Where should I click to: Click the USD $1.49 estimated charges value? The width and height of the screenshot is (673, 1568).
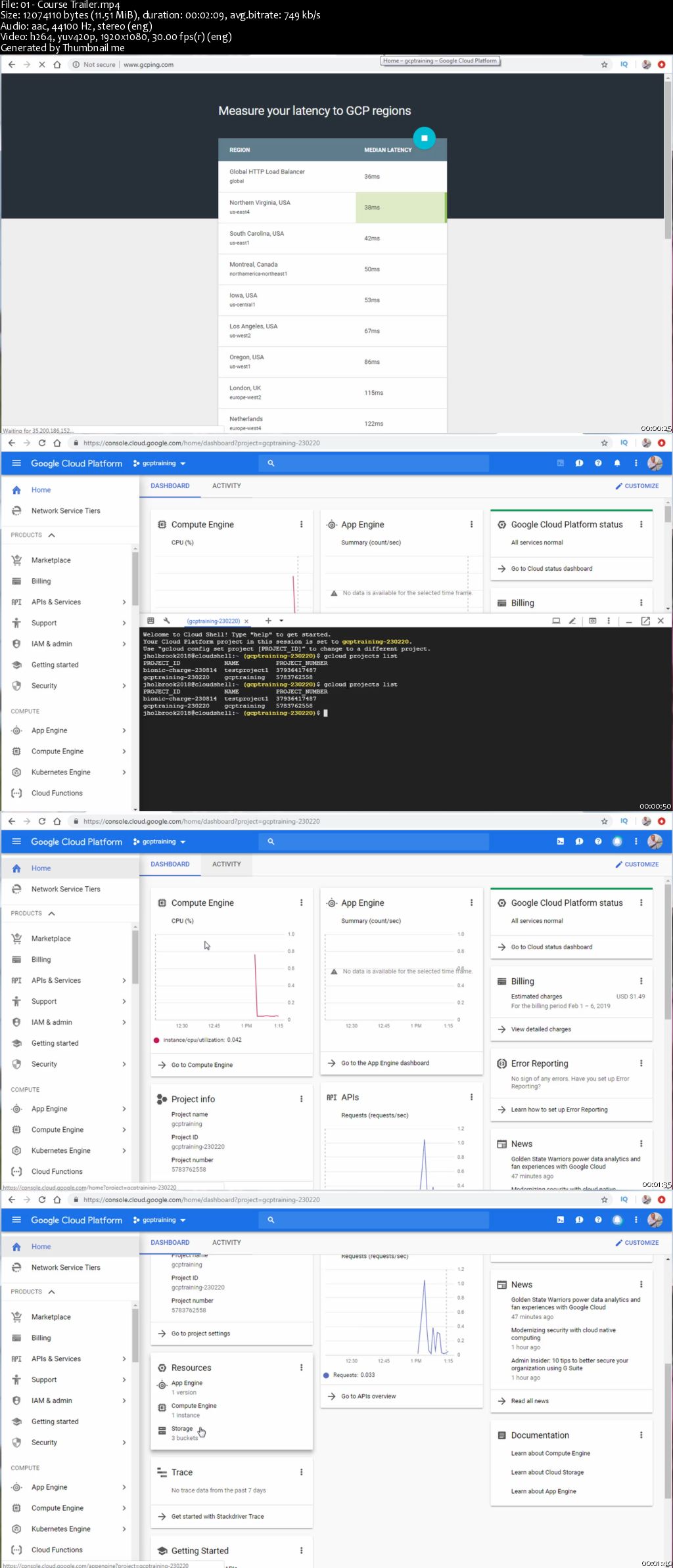[x=630, y=997]
